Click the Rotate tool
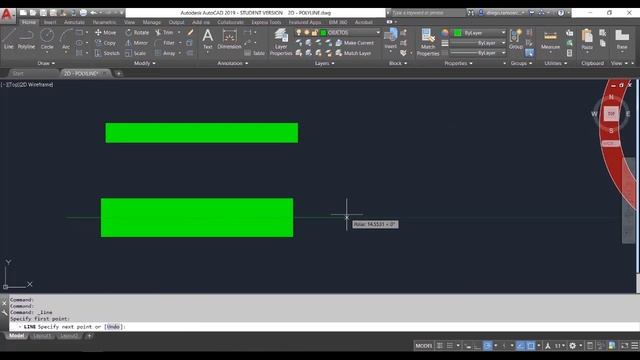The width and height of the screenshot is (640, 360). click(137, 32)
